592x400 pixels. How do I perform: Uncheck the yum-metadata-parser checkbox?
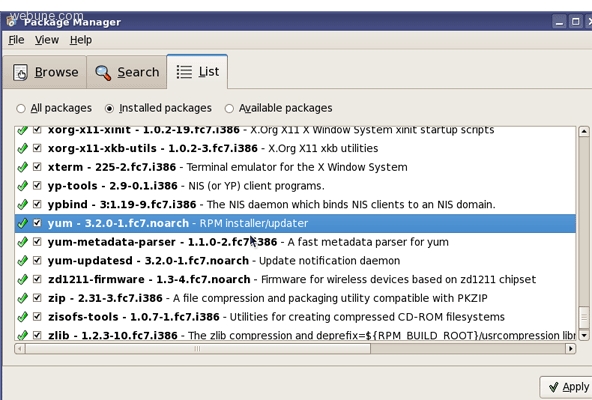coord(37,241)
